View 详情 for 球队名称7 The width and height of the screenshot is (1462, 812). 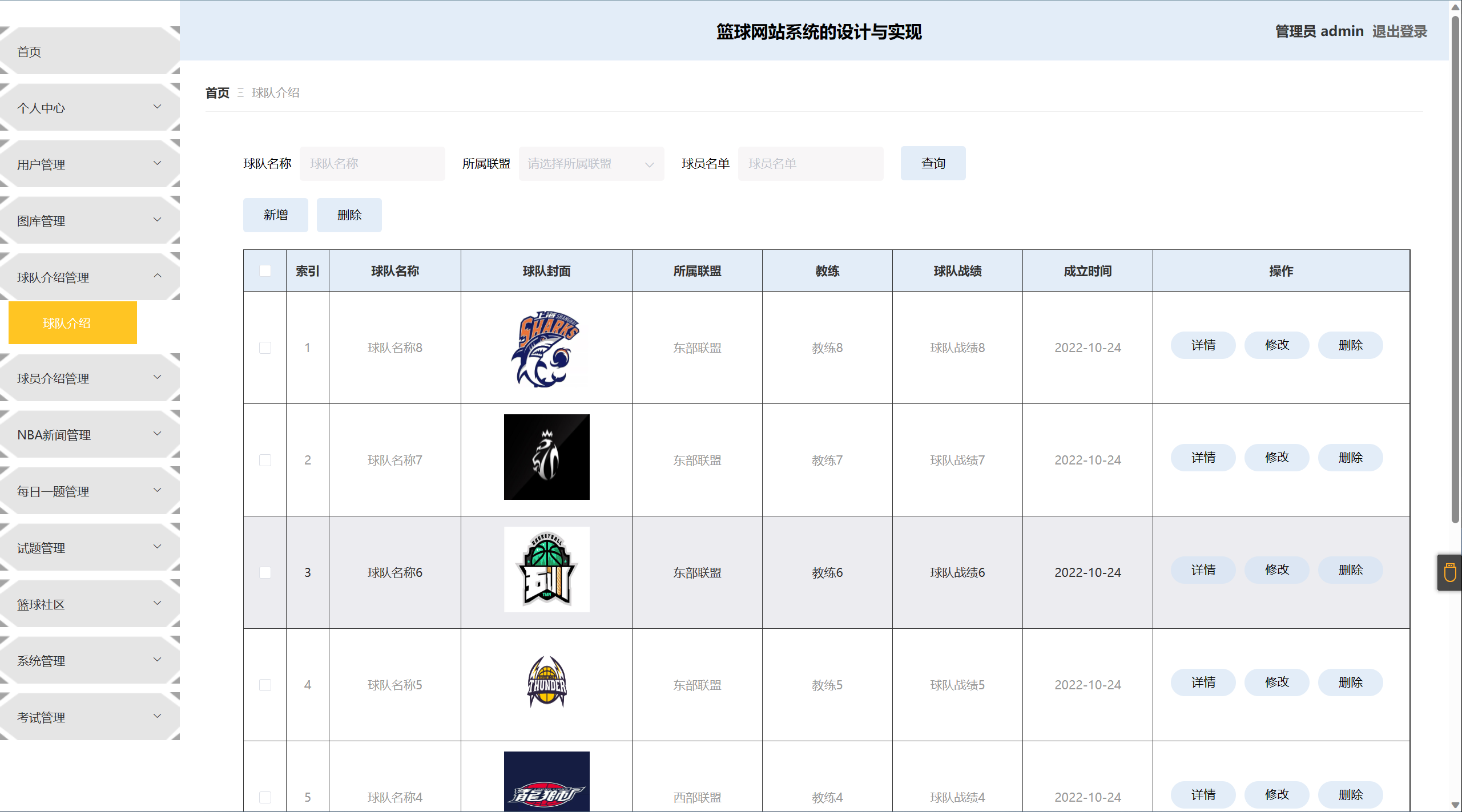pyautogui.click(x=1203, y=458)
